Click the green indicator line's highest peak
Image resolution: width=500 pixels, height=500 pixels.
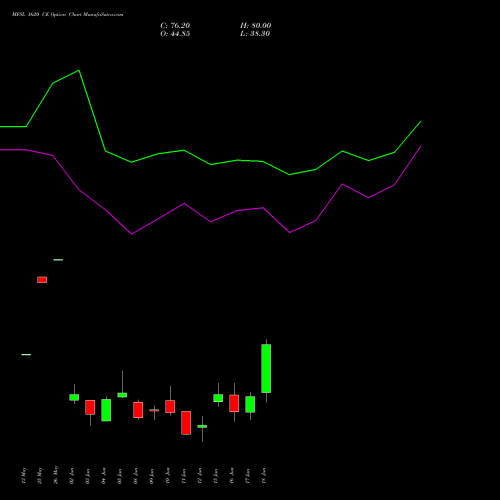[79, 70]
